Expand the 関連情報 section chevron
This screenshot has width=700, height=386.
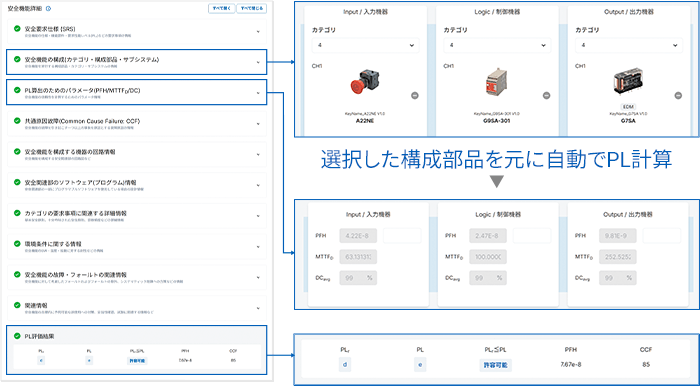pyautogui.click(x=258, y=309)
